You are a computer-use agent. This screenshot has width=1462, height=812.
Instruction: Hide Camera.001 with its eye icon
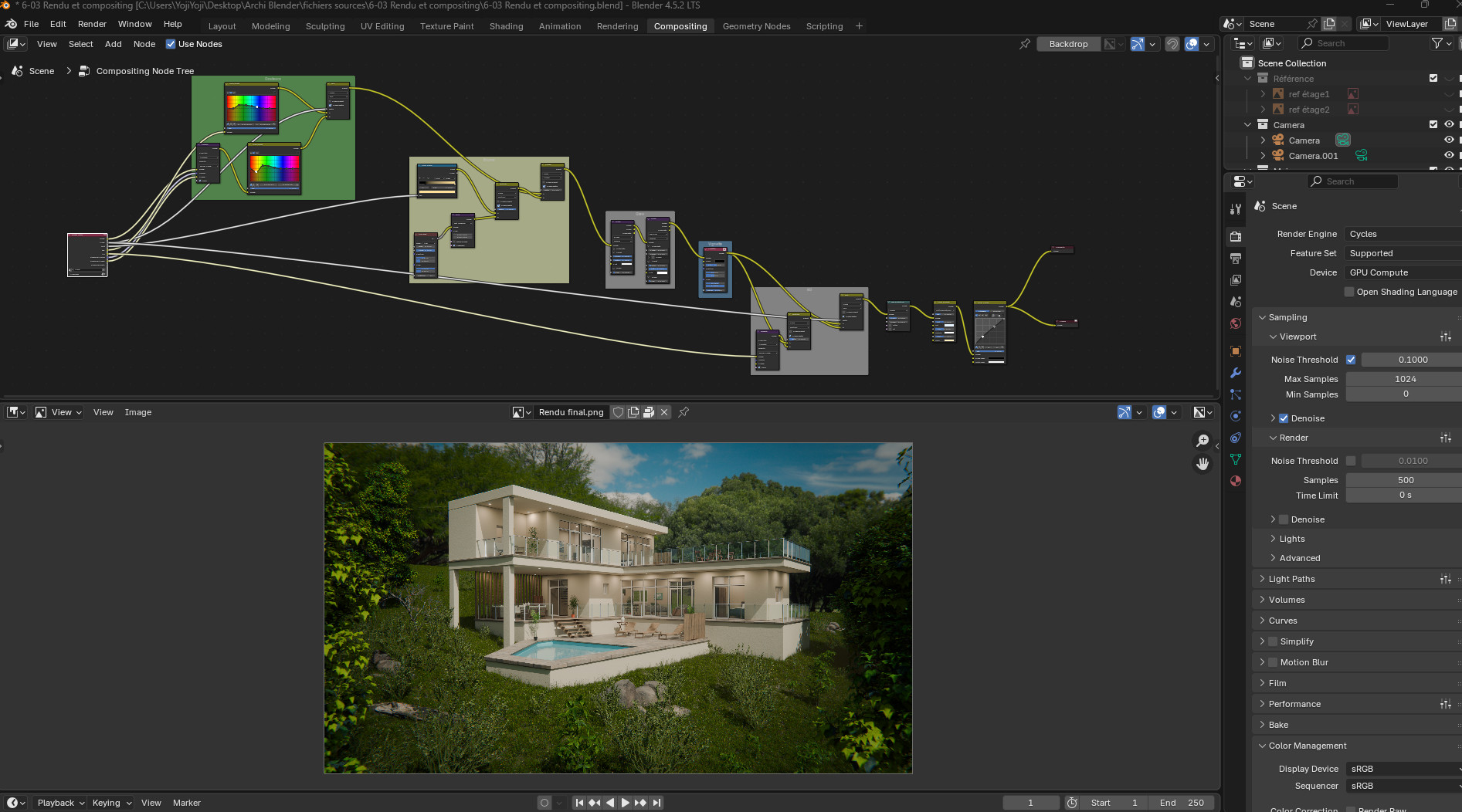coord(1449,155)
